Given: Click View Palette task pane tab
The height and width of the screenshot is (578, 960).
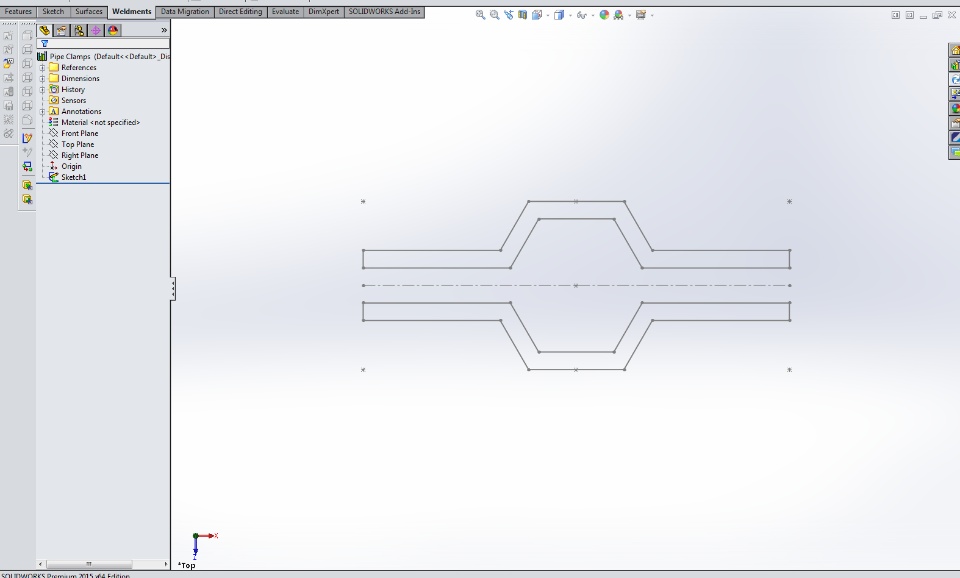Looking at the screenshot, I should click(x=954, y=94).
